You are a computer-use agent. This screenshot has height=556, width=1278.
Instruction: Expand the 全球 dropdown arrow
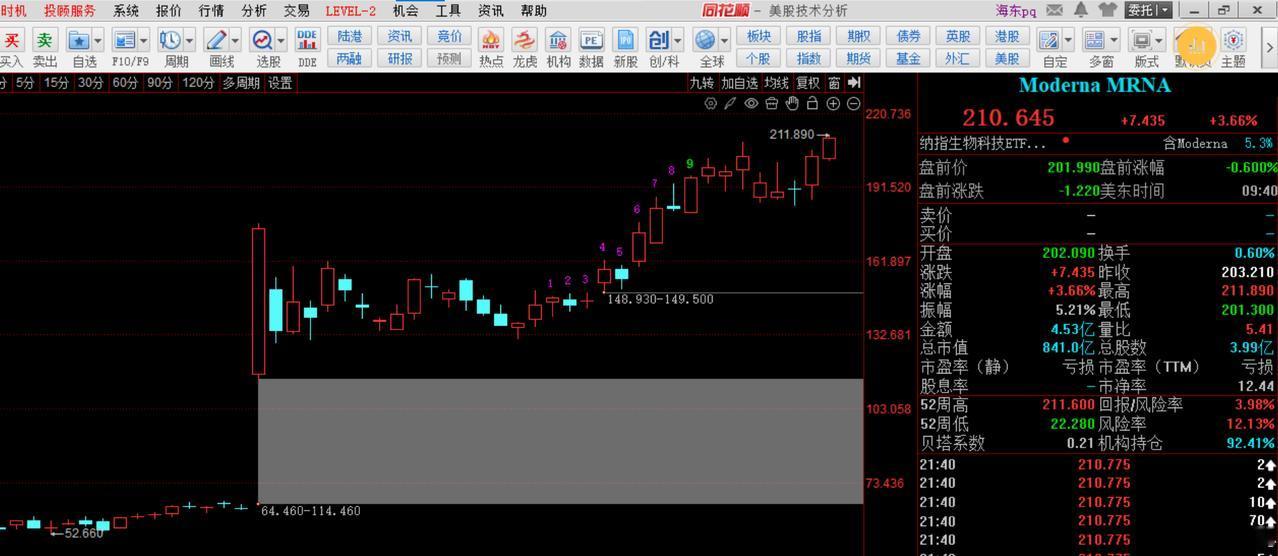(x=724, y=41)
